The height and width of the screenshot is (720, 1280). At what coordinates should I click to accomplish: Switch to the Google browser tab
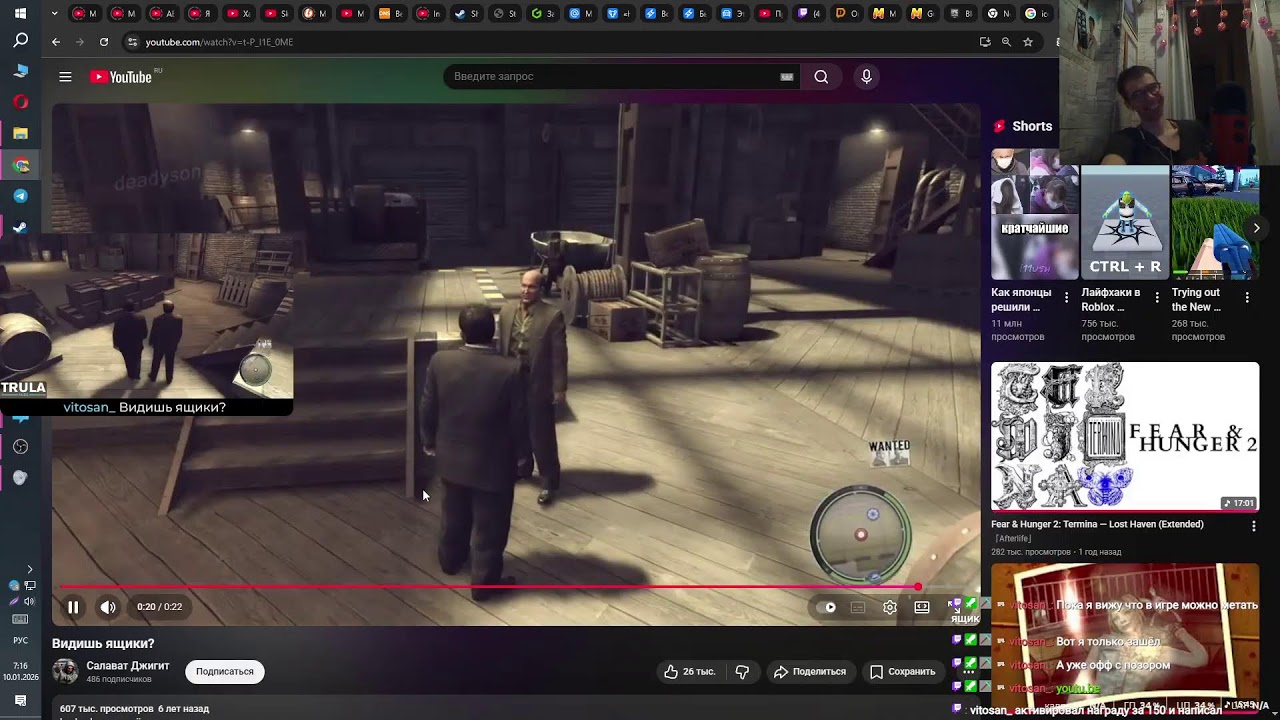click(x=1037, y=14)
